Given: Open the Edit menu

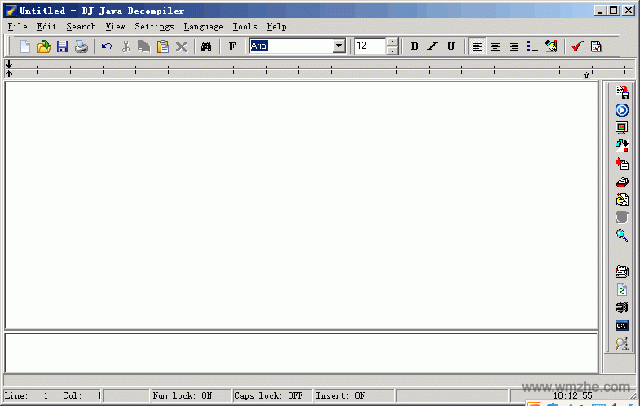Looking at the screenshot, I should pyautogui.click(x=46, y=27).
